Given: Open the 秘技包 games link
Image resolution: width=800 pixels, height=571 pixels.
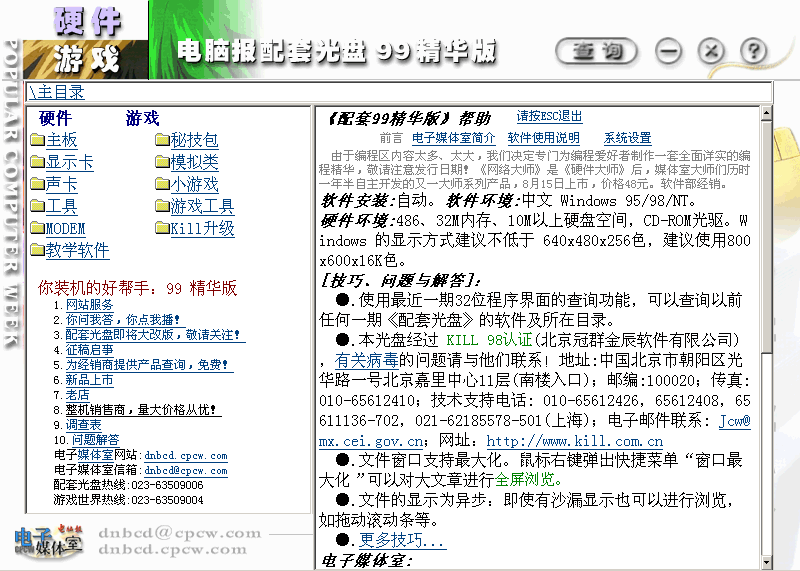Looking at the screenshot, I should click(x=194, y=140).
